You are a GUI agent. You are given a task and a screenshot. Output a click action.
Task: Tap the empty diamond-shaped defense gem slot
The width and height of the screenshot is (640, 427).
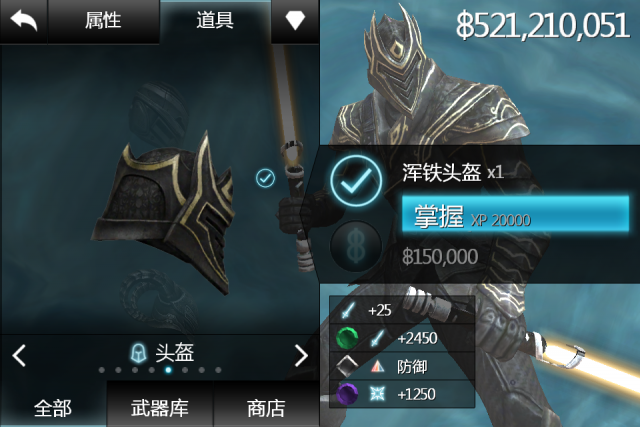click(347, 366)
